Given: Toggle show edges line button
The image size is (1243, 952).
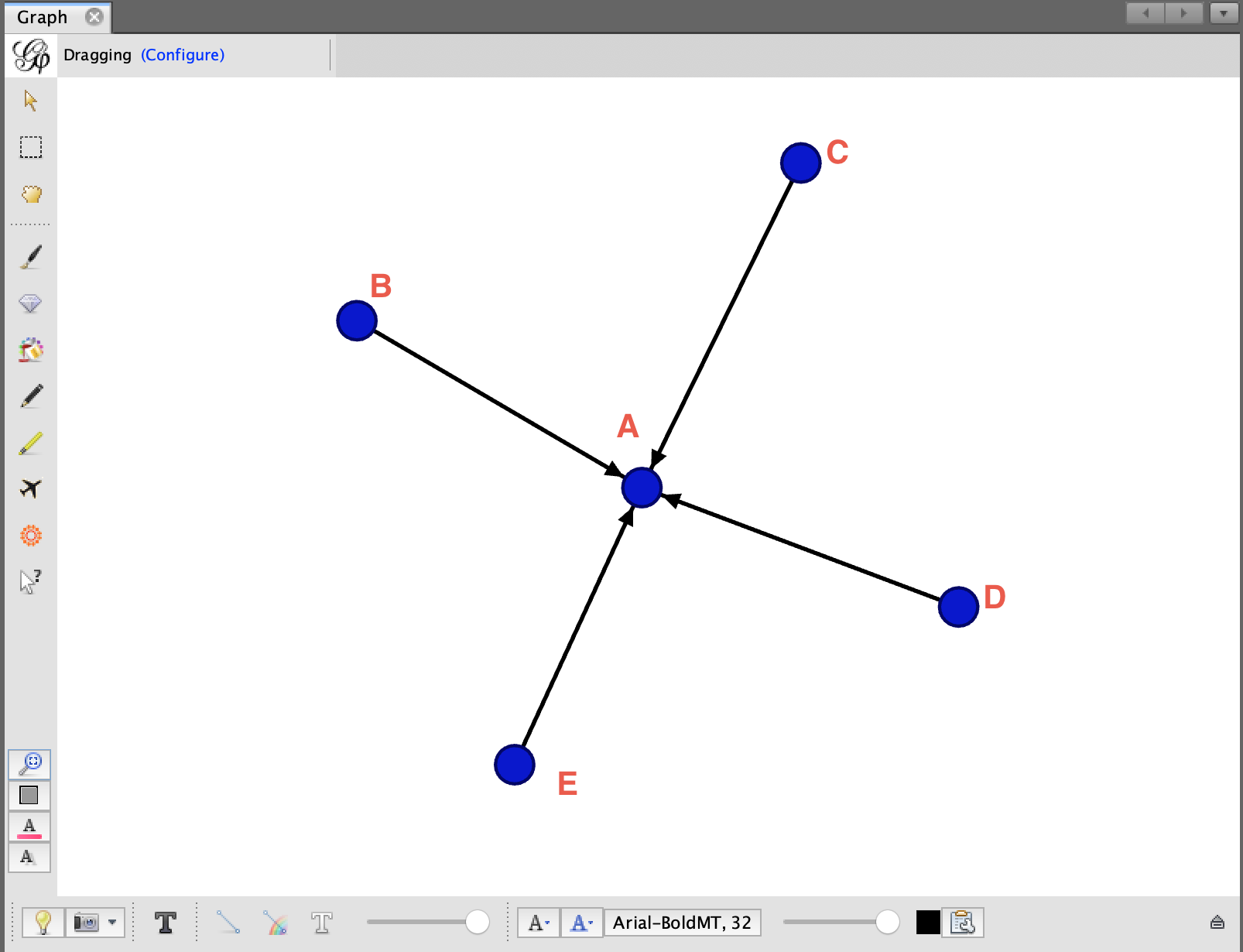Looking at the screenshot, I should tap(228, 923).
